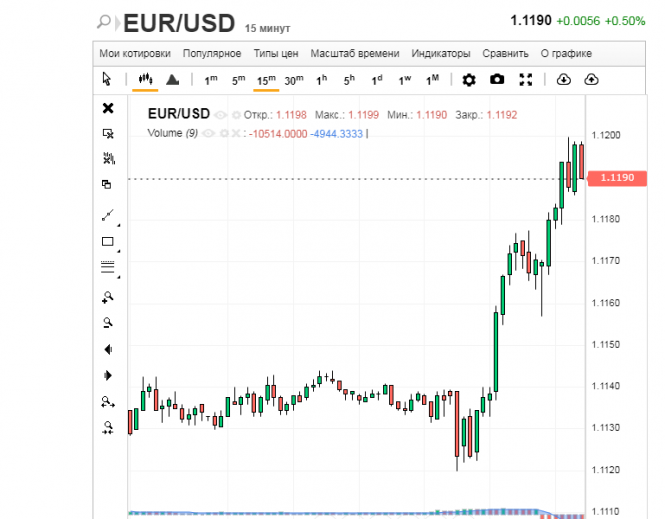Close the drawing tools panel X

pos(108,108)
